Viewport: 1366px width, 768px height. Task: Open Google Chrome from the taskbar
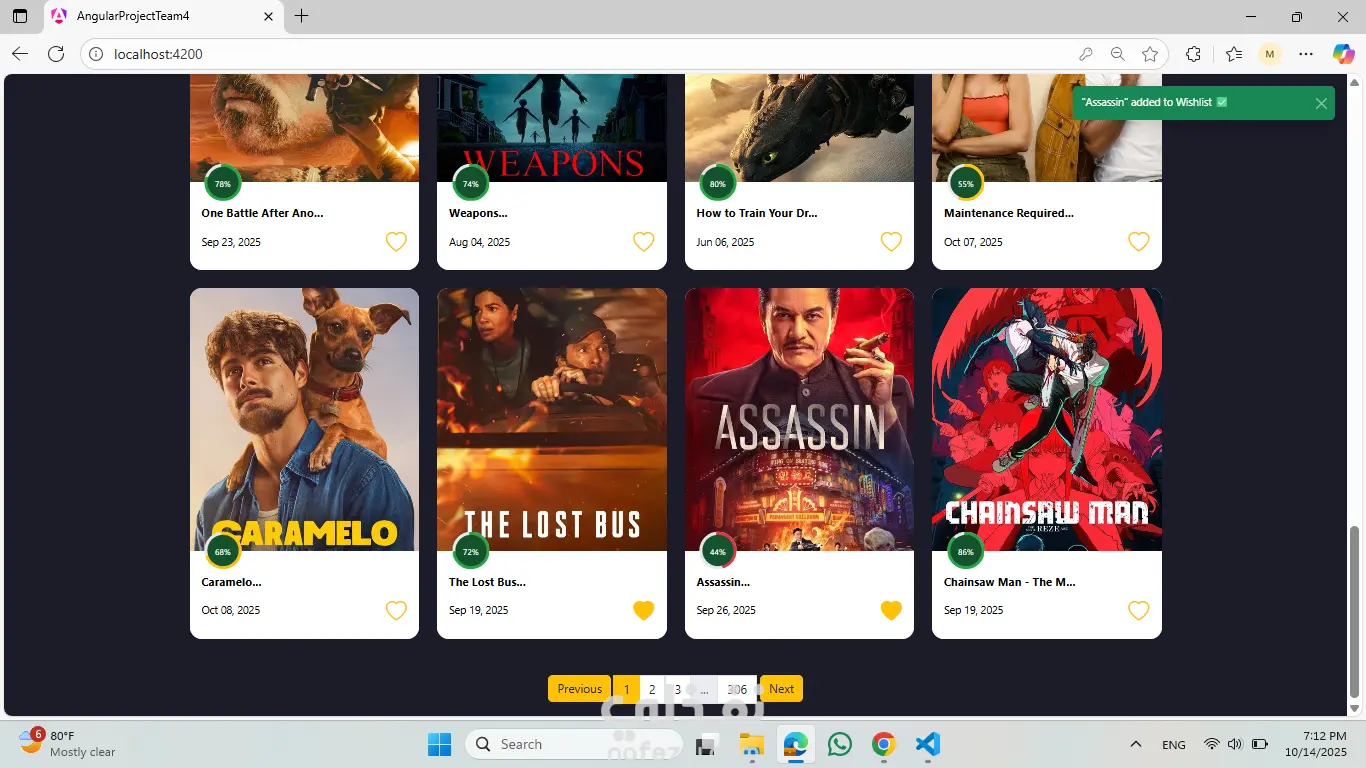coord(883,744)
